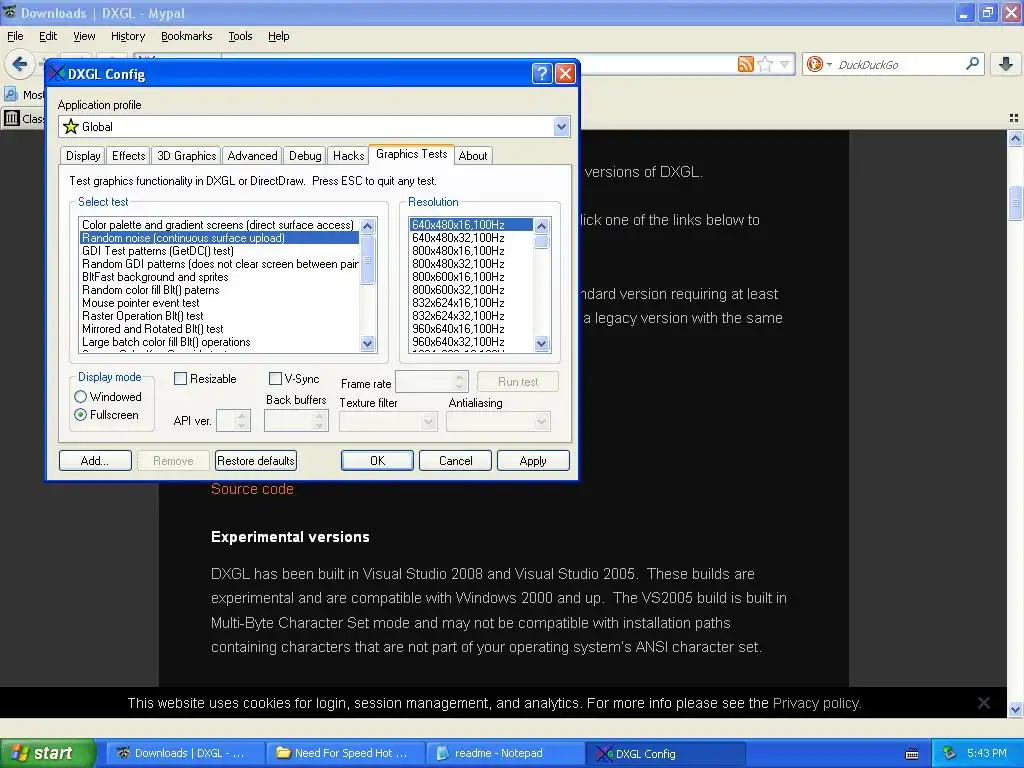The height and width of the screenshot is (768, 1024).
Task: Open the browser Tools menu
Action: [x=240, y=36]
